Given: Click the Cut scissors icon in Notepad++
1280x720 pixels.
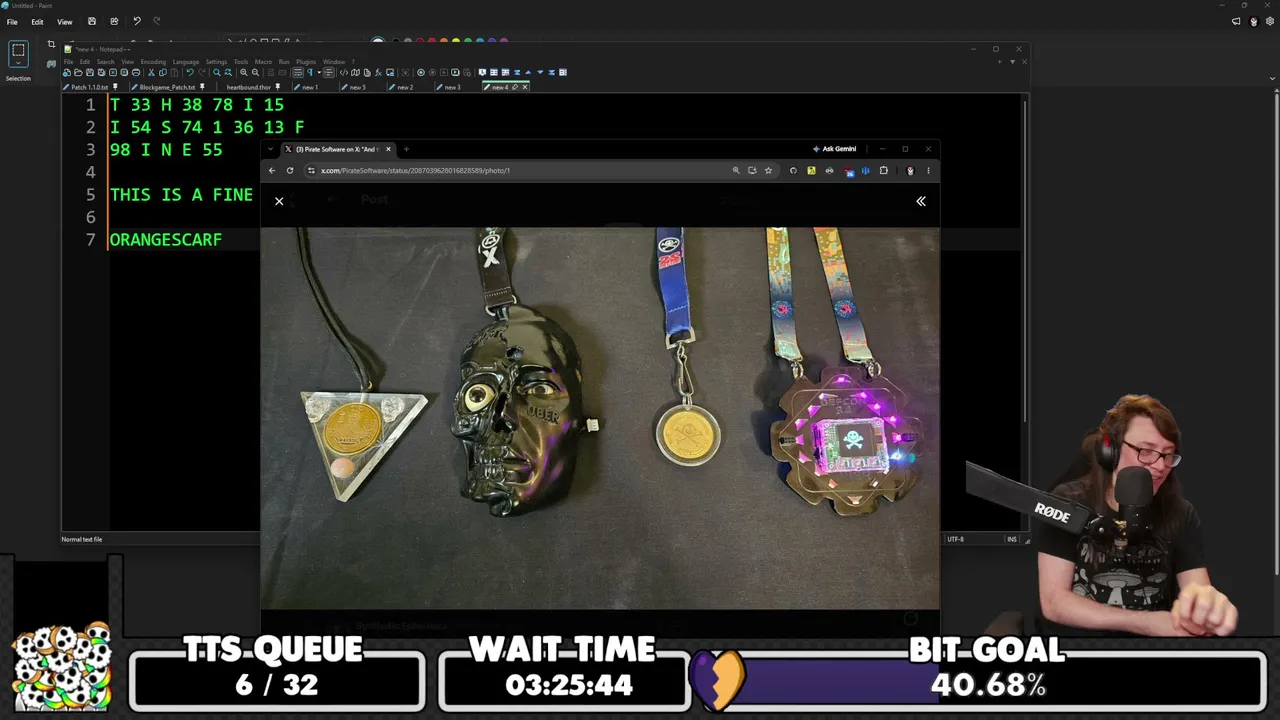Looking at the screenshot, I should pos(151,73).
